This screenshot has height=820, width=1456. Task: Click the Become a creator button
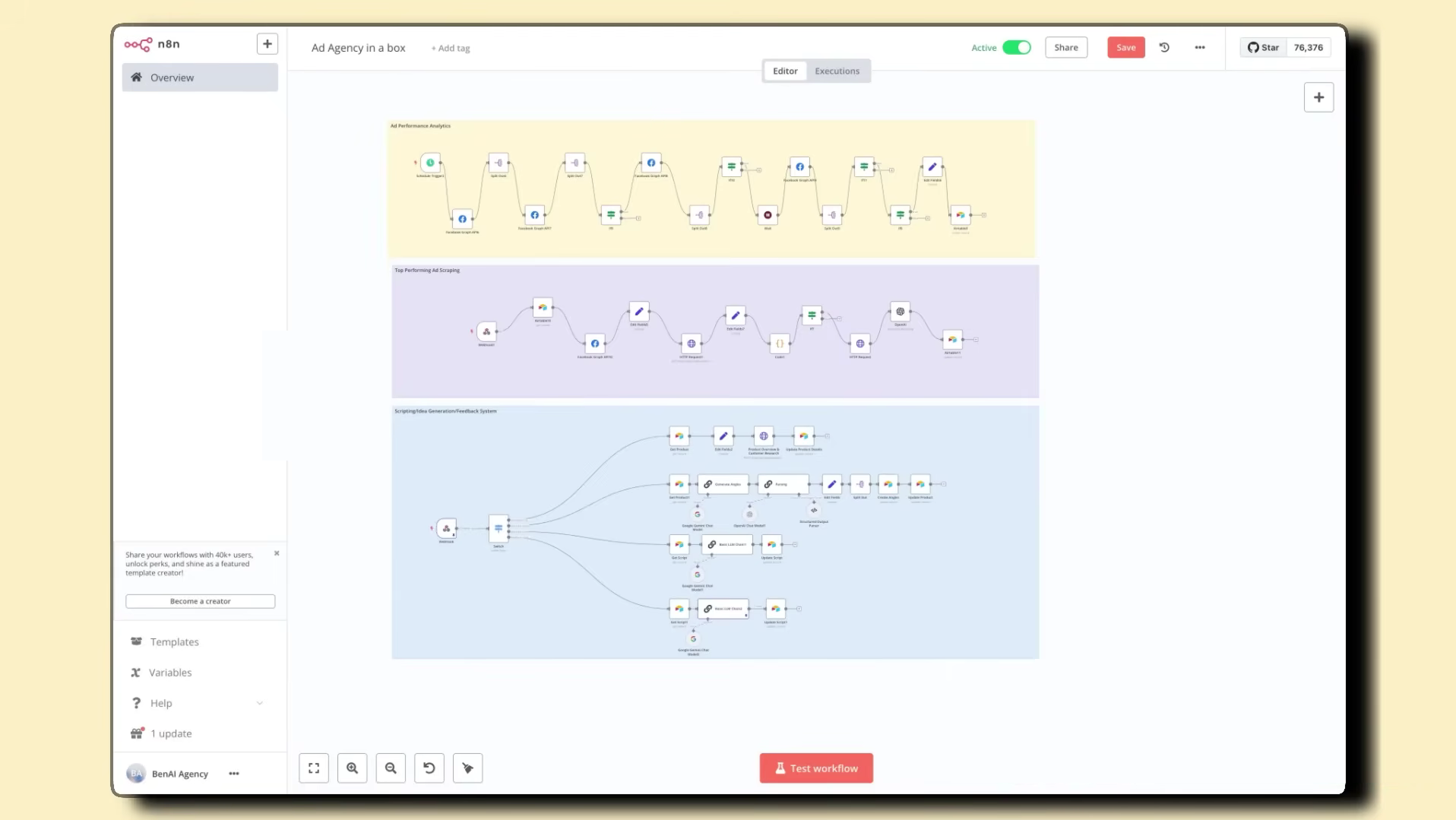(x=200, y=601)
